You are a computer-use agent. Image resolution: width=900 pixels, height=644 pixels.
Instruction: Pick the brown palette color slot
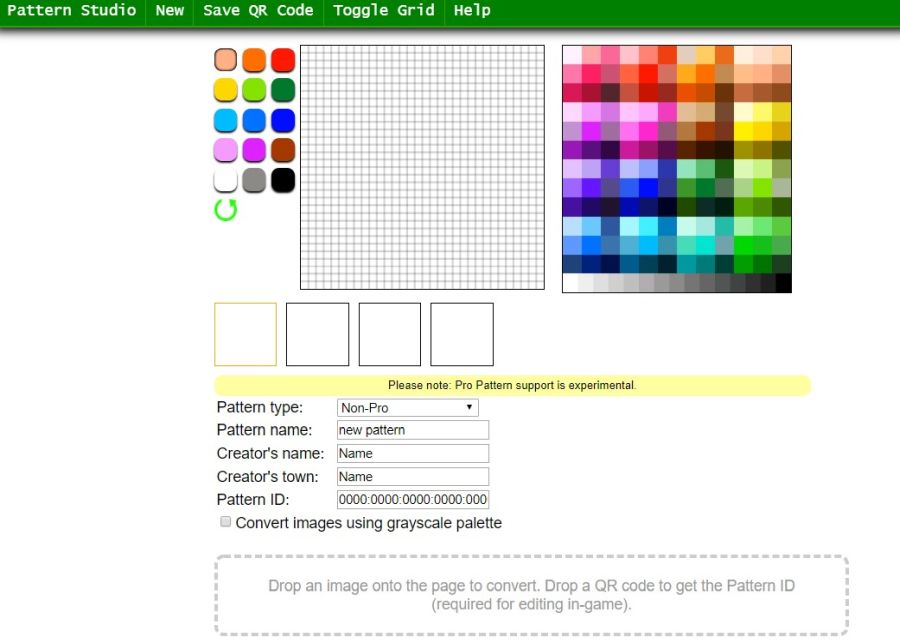coord(283,150)
